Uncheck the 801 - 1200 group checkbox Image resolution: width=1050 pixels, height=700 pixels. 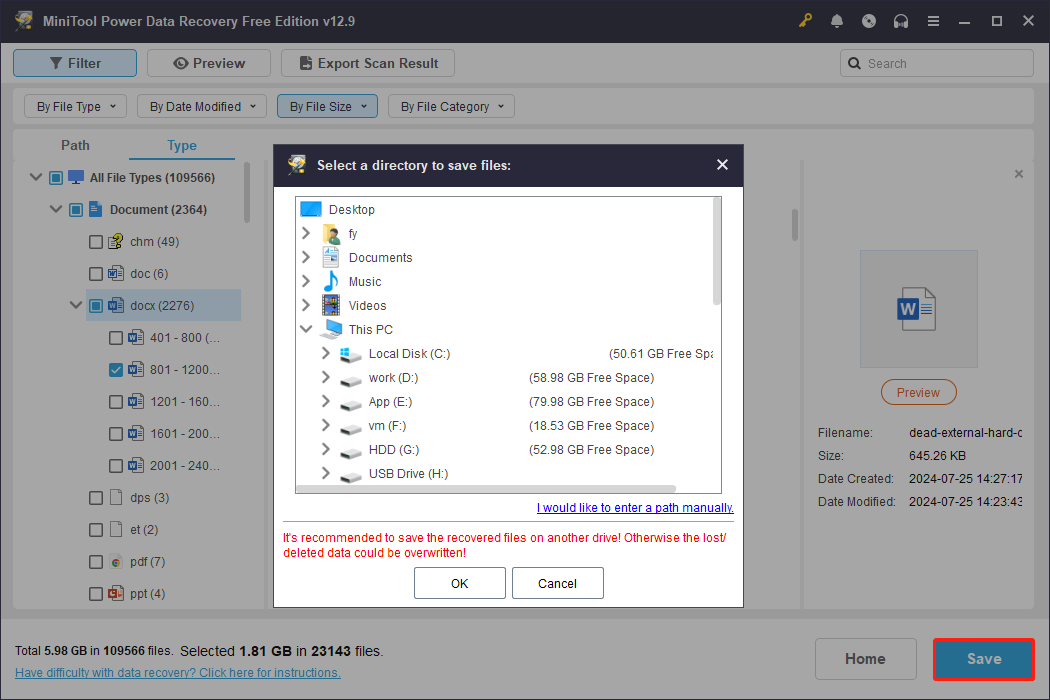coord(116,370)
